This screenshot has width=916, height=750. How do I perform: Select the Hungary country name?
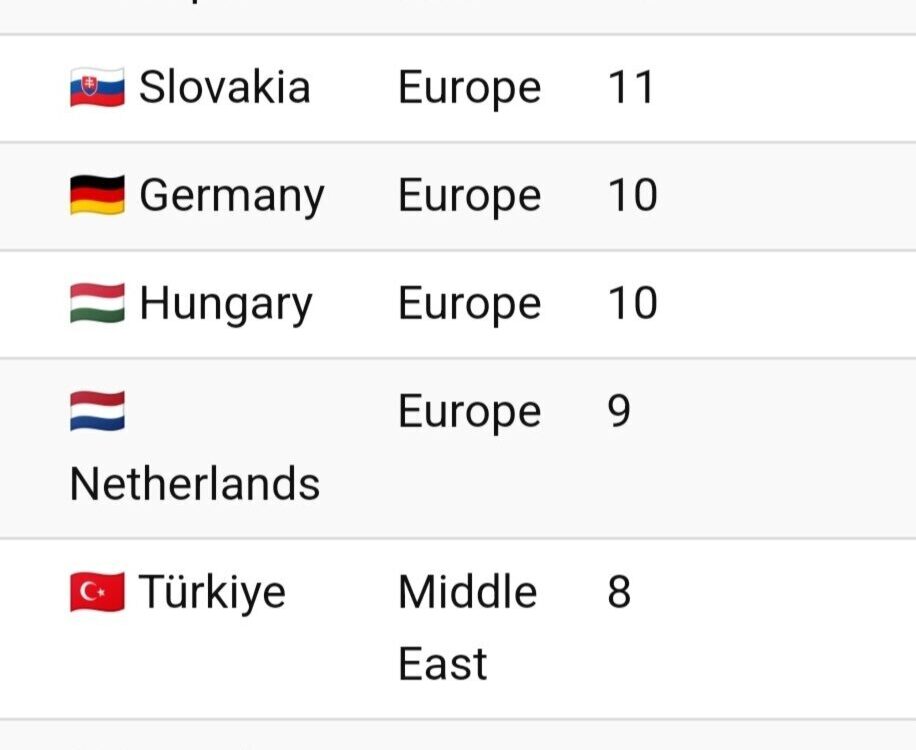[225, 305]
